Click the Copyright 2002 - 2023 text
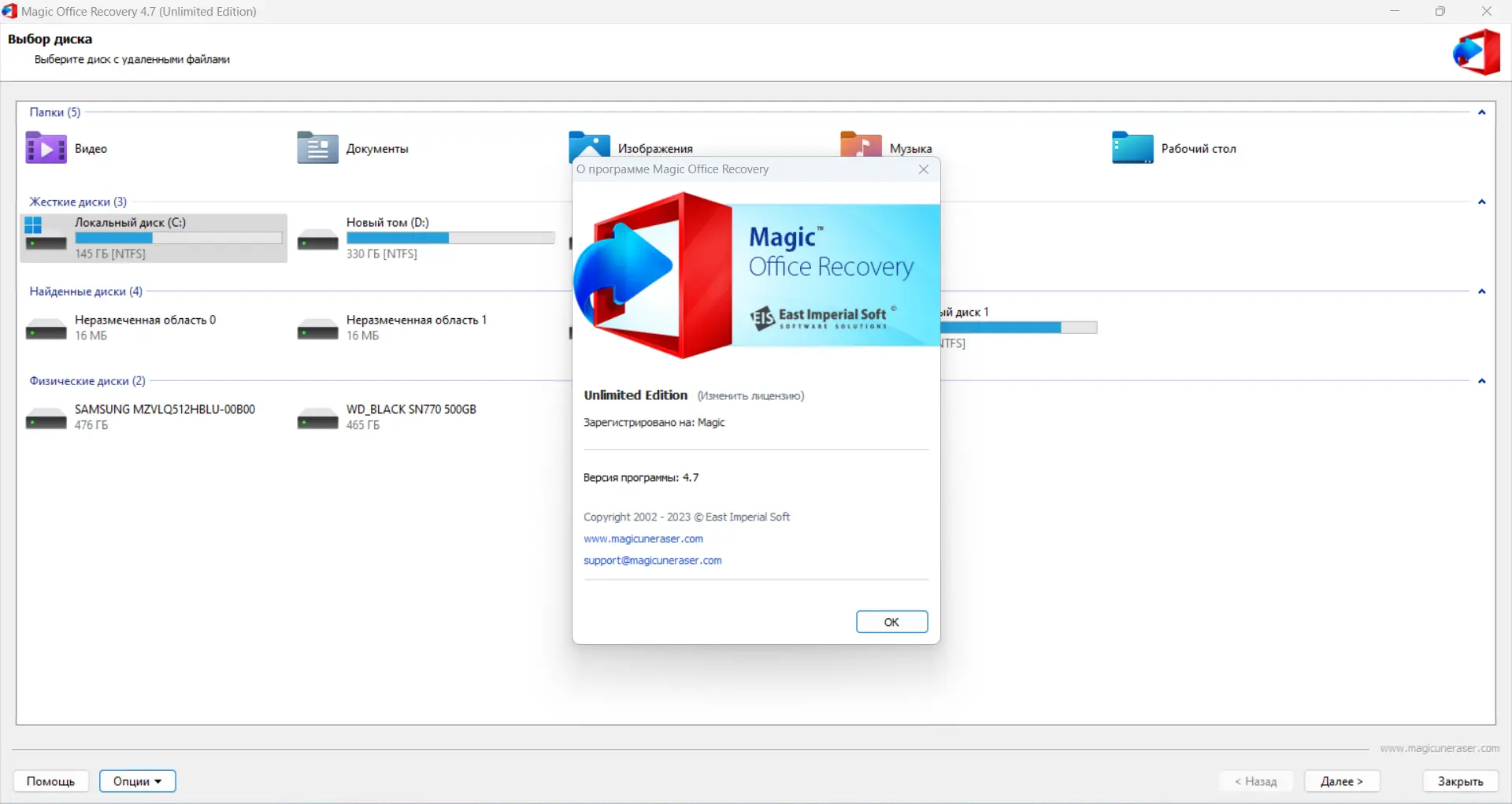 pos(687,517)
